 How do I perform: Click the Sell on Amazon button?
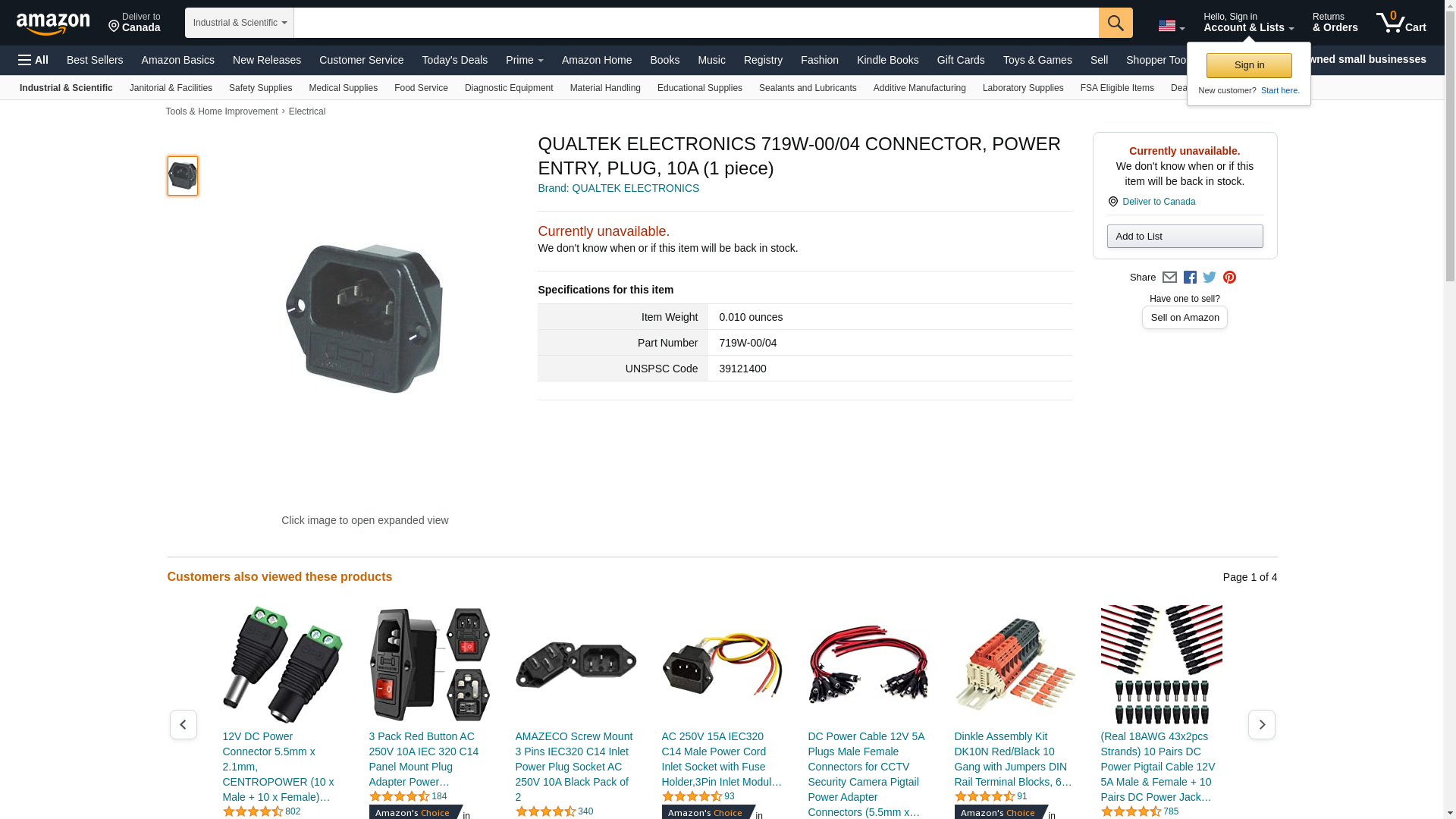point(1185,318)
